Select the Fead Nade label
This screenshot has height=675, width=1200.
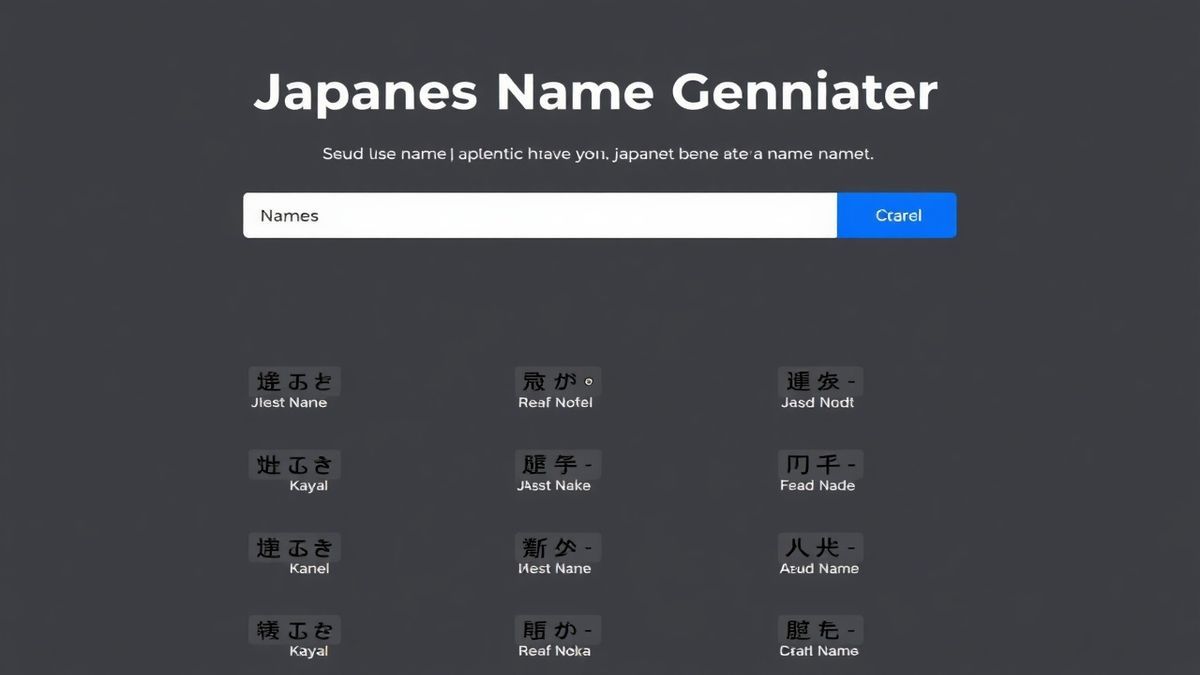click(x=818, y=485)
